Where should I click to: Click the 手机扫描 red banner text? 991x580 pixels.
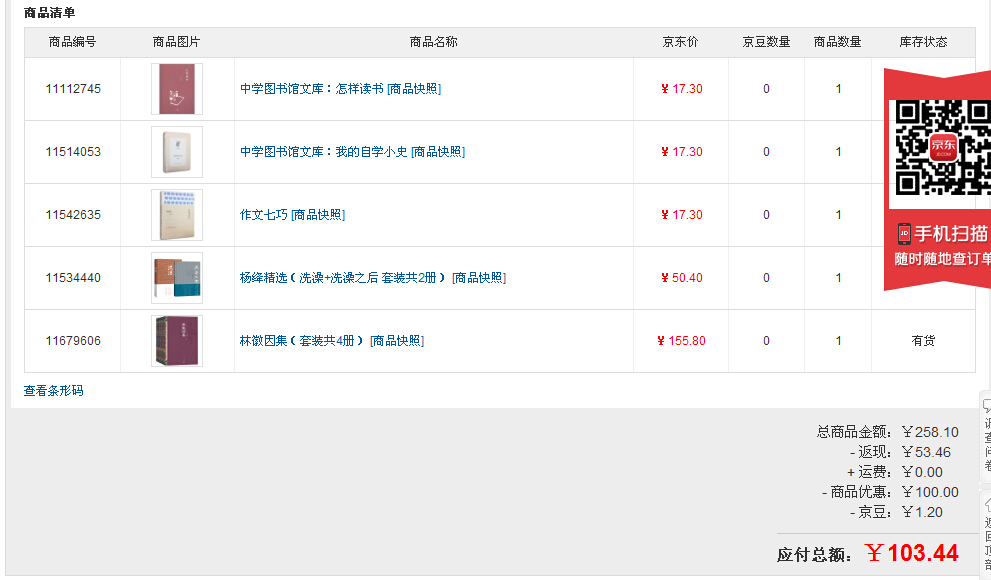pyautogui.click(x=951, y=234)
